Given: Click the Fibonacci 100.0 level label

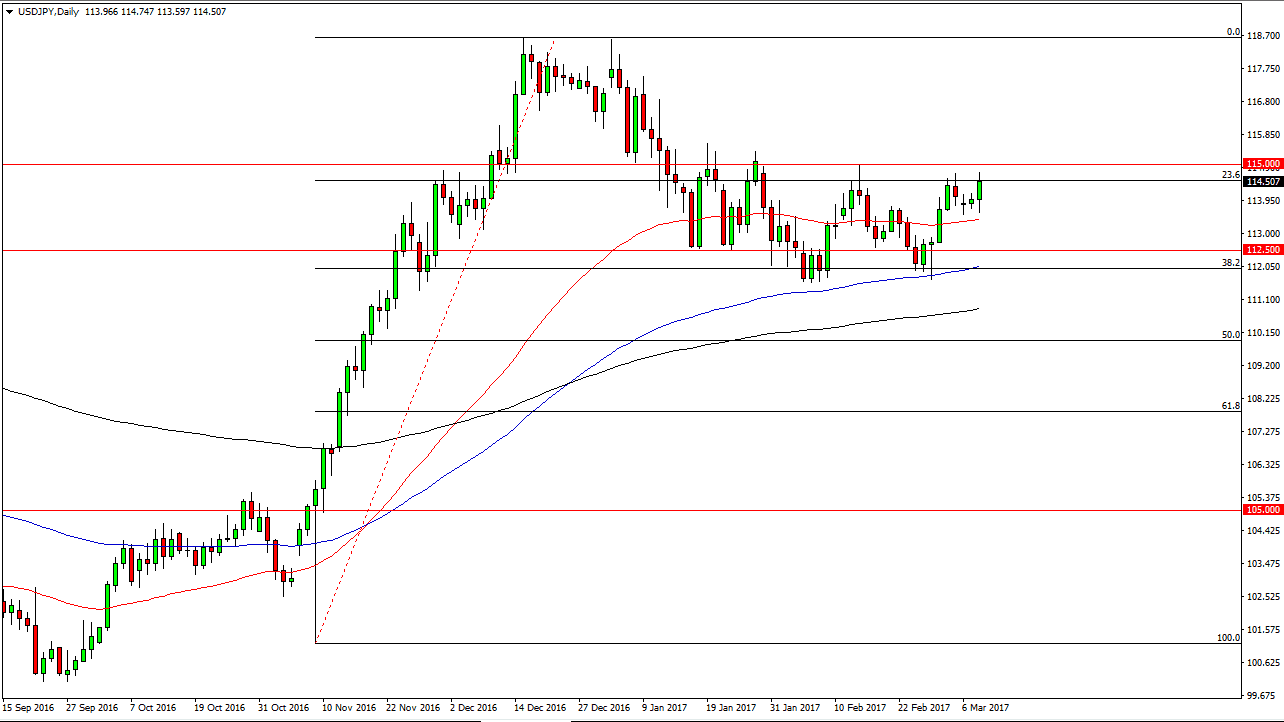Looking at the screenshot, I should pos(1228,637).
